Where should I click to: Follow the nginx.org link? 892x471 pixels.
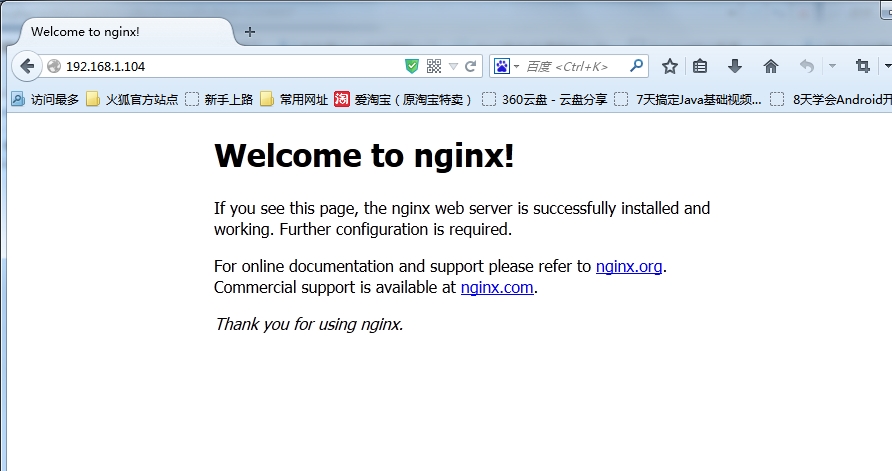tap(629, 266)
